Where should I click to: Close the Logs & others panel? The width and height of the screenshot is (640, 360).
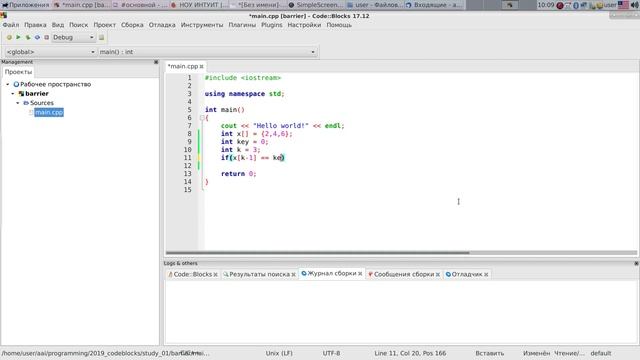point(636,264)
